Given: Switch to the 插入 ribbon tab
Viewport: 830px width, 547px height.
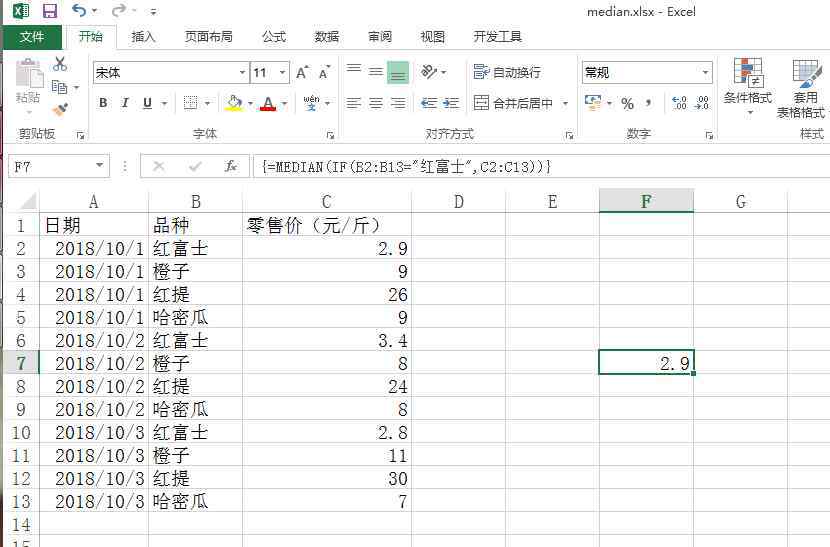Looking at the screenshot, I should (144, 37).
